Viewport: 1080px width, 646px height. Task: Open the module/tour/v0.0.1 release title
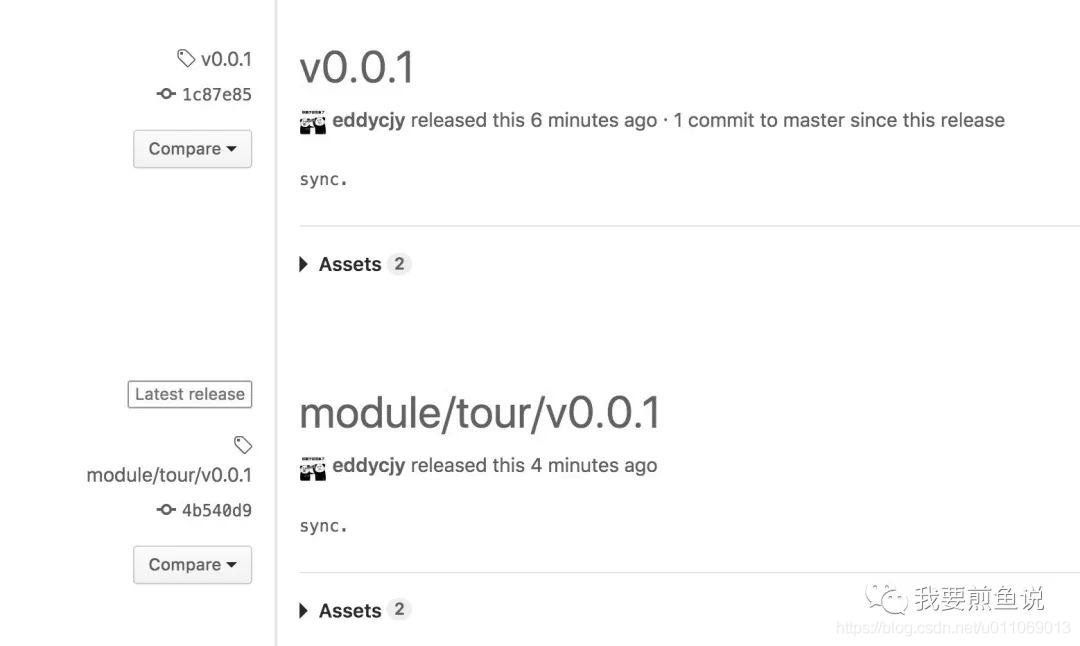click(479, 413)
